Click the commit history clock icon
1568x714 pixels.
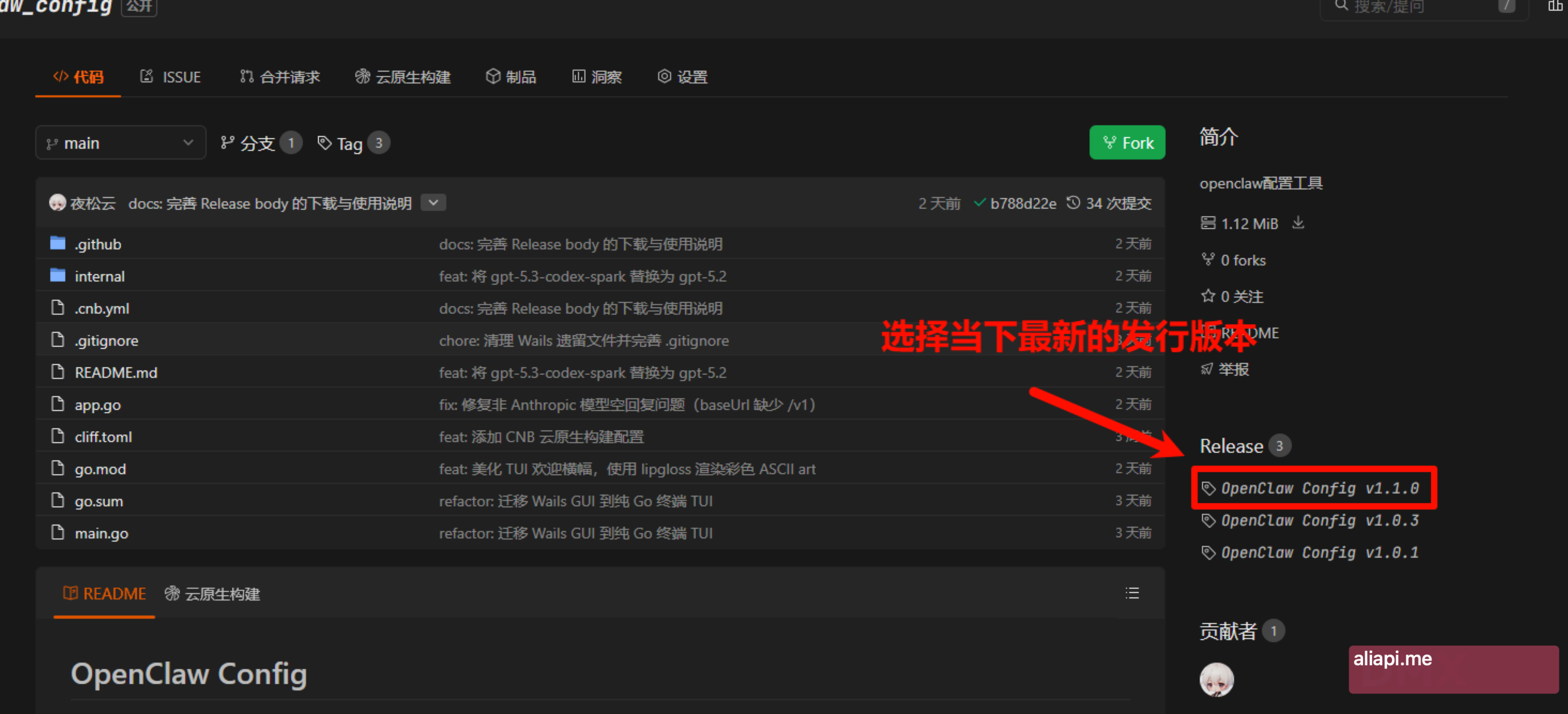1073,203
